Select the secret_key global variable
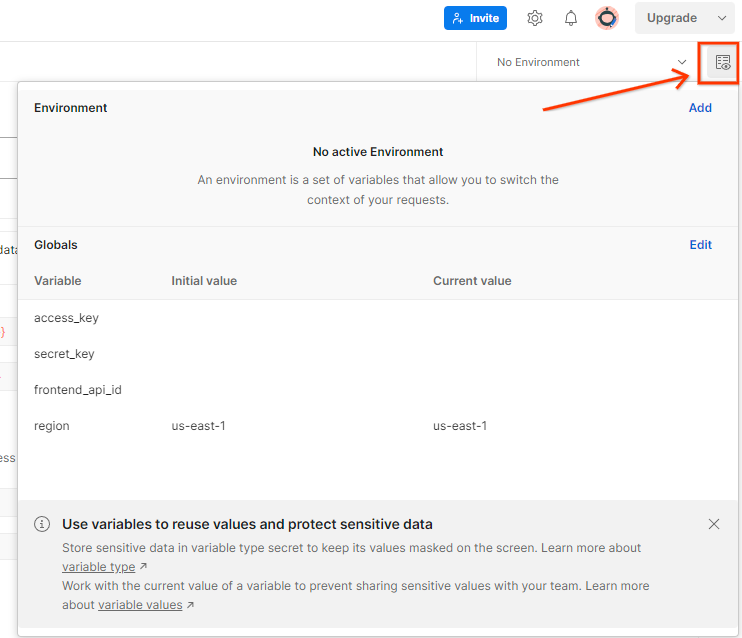The height and width of the screenshot is (638, 742). click(64, 354)
